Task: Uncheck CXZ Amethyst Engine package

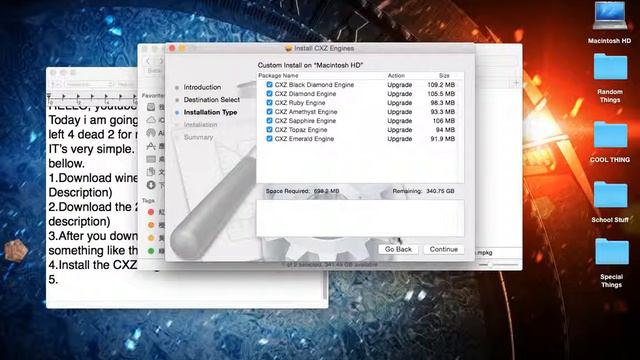Action: (x=269, y=111)
